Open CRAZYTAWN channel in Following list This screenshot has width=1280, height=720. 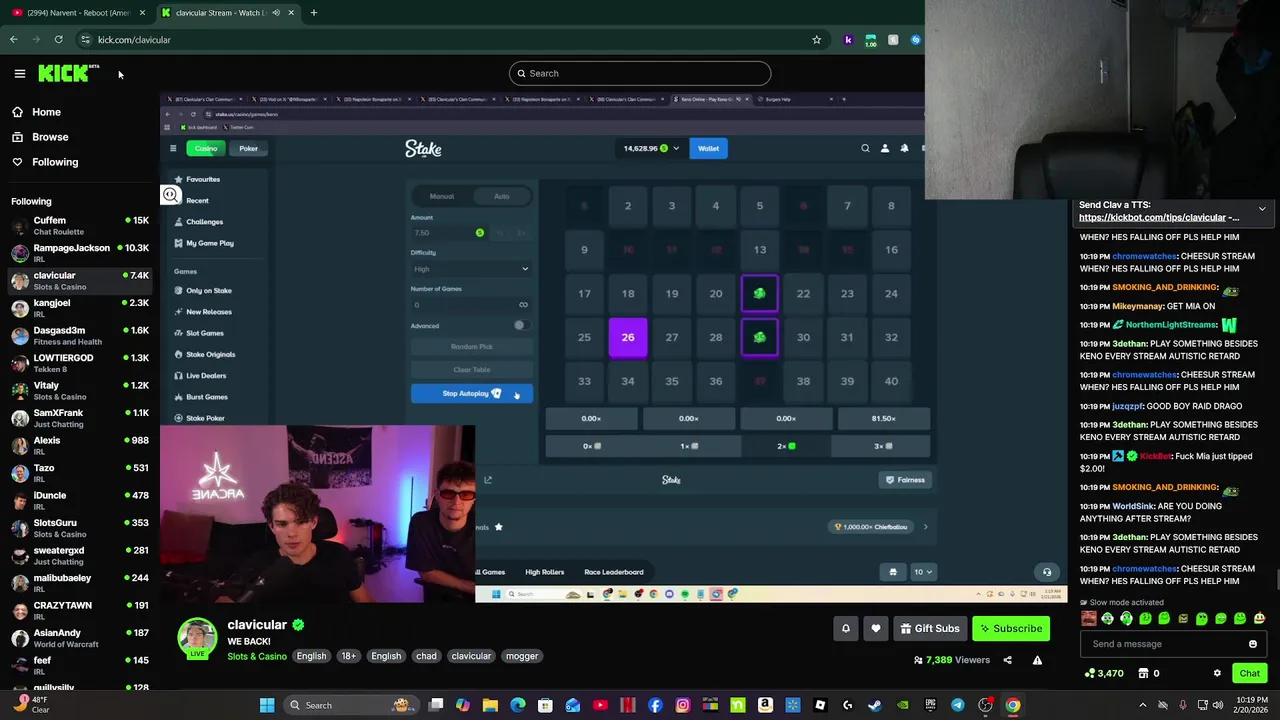tap(80, 610)
